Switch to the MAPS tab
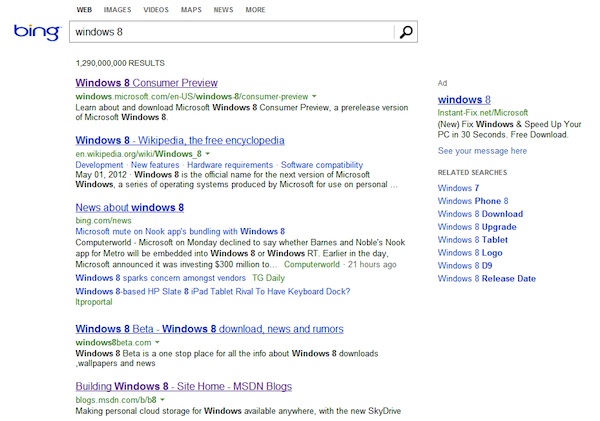This screenshot has width=600, height=421. 191,10
